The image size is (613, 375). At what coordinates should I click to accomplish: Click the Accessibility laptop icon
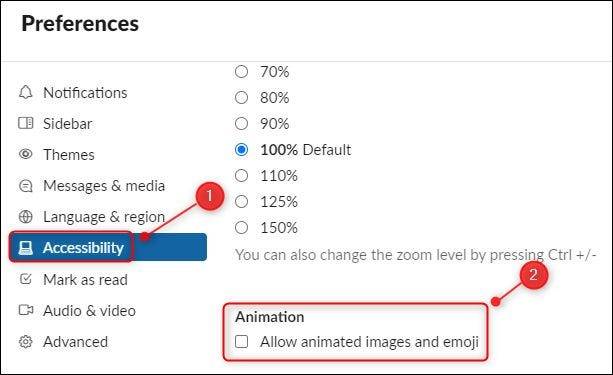tap(25, 248)
